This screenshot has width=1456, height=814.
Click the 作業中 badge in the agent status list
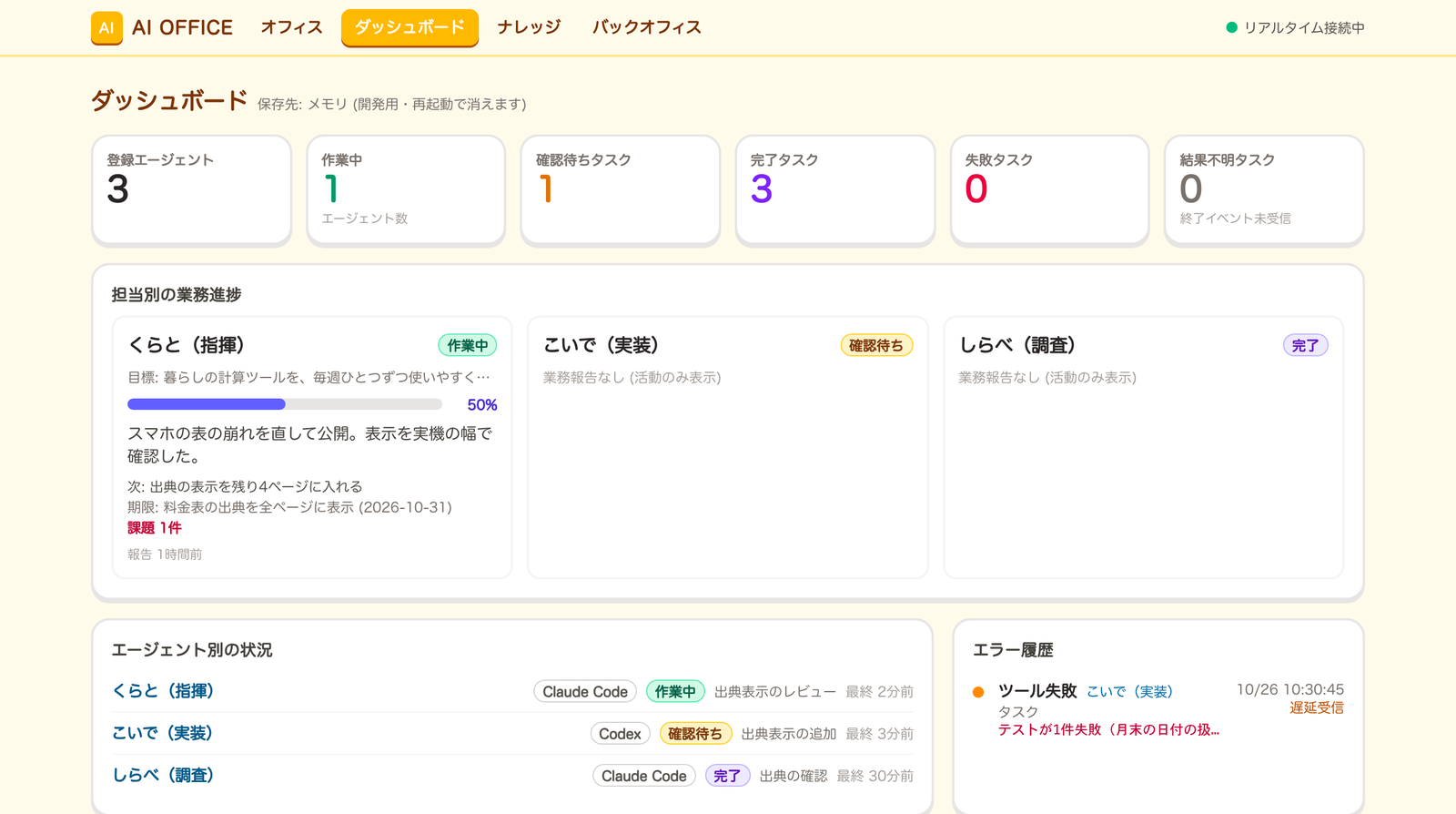click(x=675, y=692)
